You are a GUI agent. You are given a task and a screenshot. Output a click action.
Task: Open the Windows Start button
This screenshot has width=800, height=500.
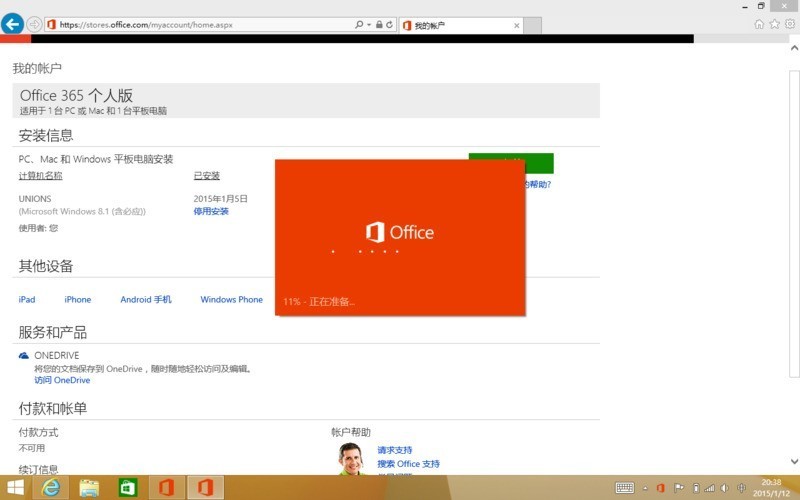click(15, 488)
